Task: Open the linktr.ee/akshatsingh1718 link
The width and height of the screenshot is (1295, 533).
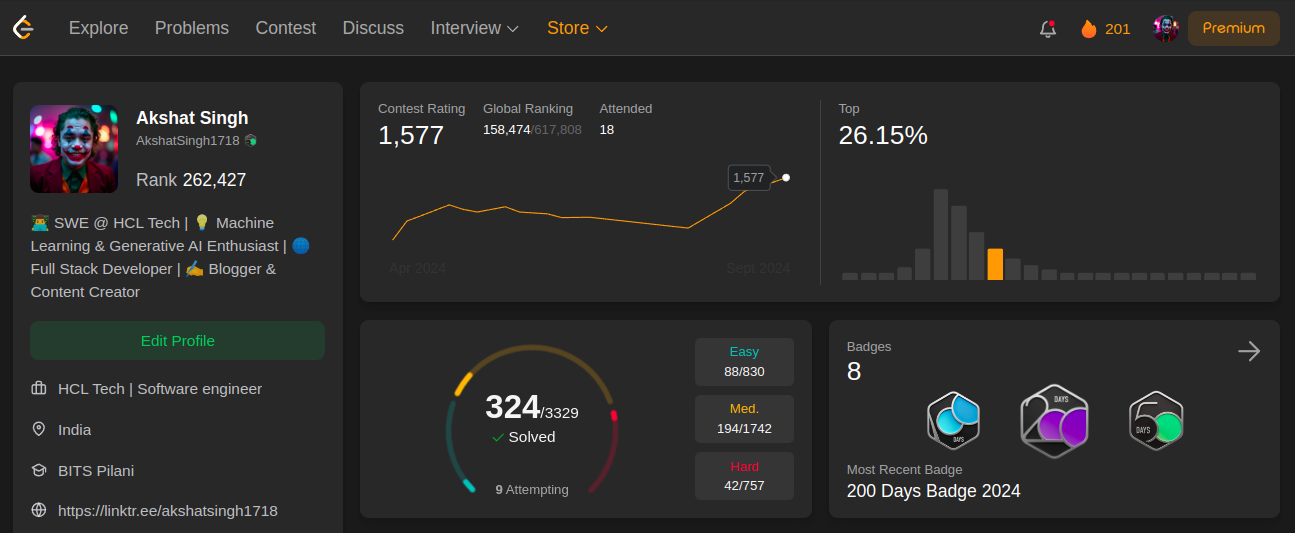Action: pos(168,510)
